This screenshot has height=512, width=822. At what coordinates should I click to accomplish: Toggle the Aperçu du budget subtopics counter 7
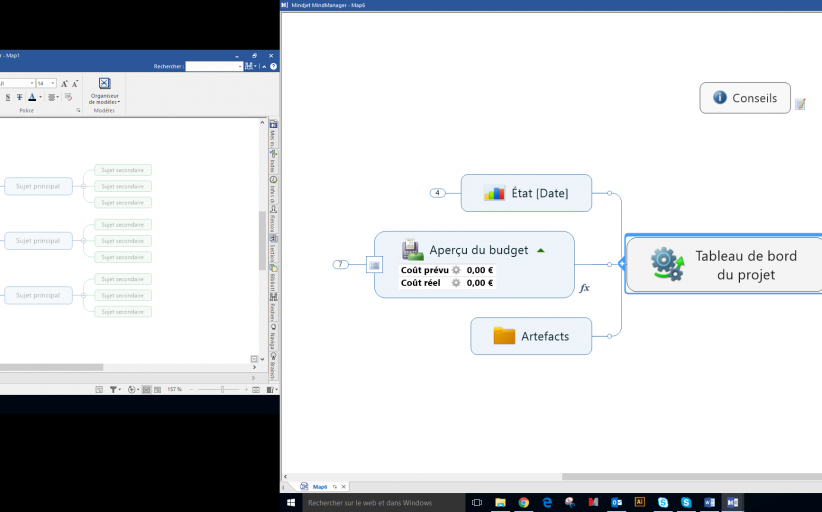pos(341,264)
